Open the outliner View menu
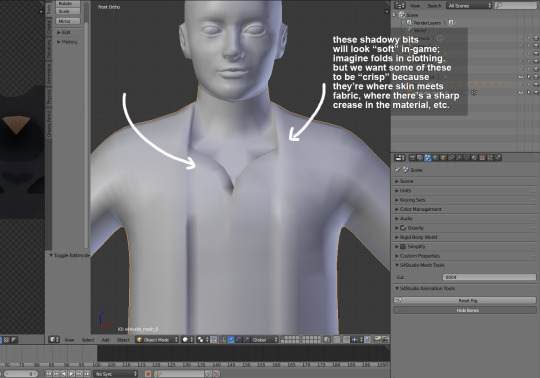Image resolution: width=540 pixels, height=378 pixels. 415,6
